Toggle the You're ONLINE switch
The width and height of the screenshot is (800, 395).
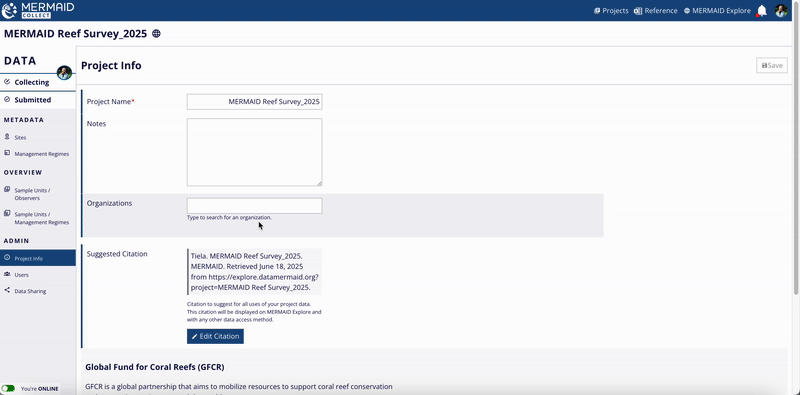9,388
